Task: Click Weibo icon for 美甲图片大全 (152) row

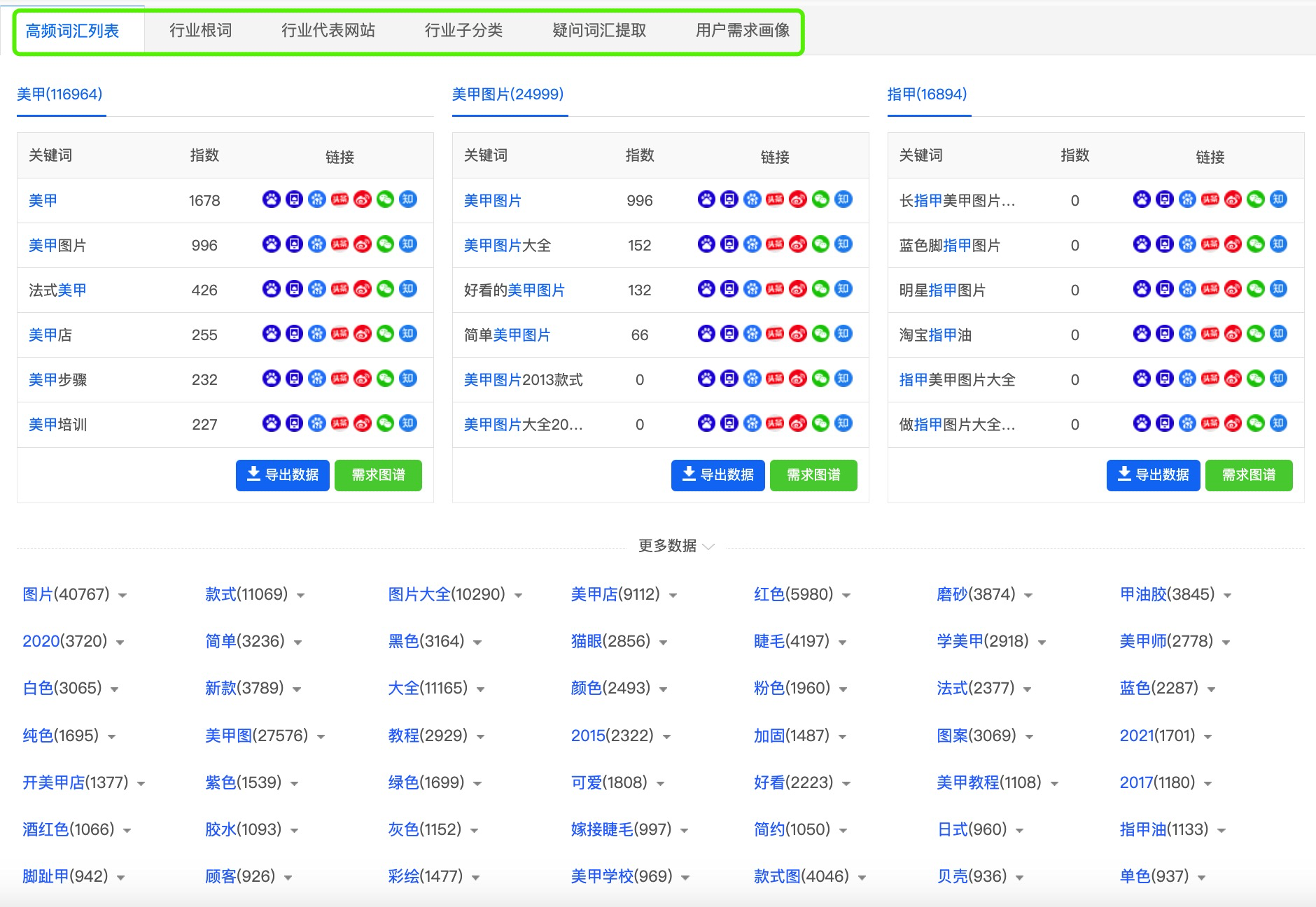Action: click(798, 244)
